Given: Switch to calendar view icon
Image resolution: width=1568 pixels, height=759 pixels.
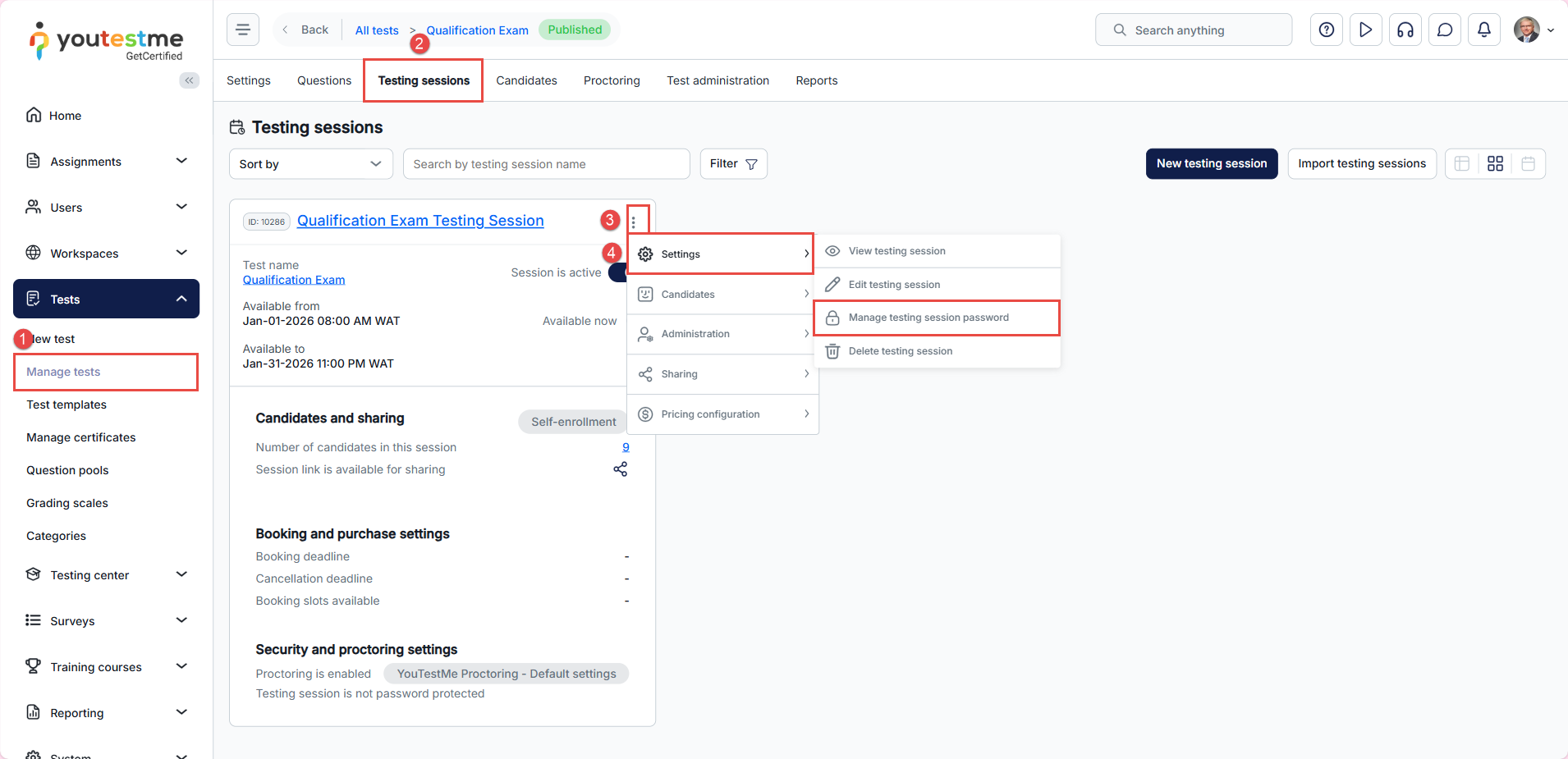Looking at the screenshot, I should click(1528, 164).
